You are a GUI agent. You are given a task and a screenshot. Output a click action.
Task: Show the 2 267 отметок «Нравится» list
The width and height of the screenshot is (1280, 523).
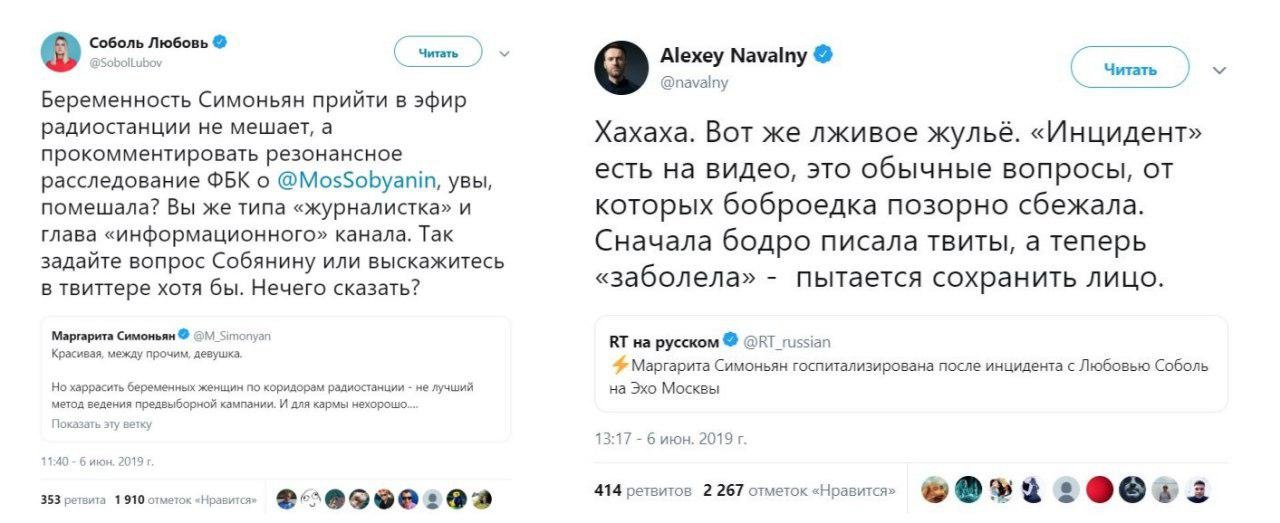(x=799, y=490)
